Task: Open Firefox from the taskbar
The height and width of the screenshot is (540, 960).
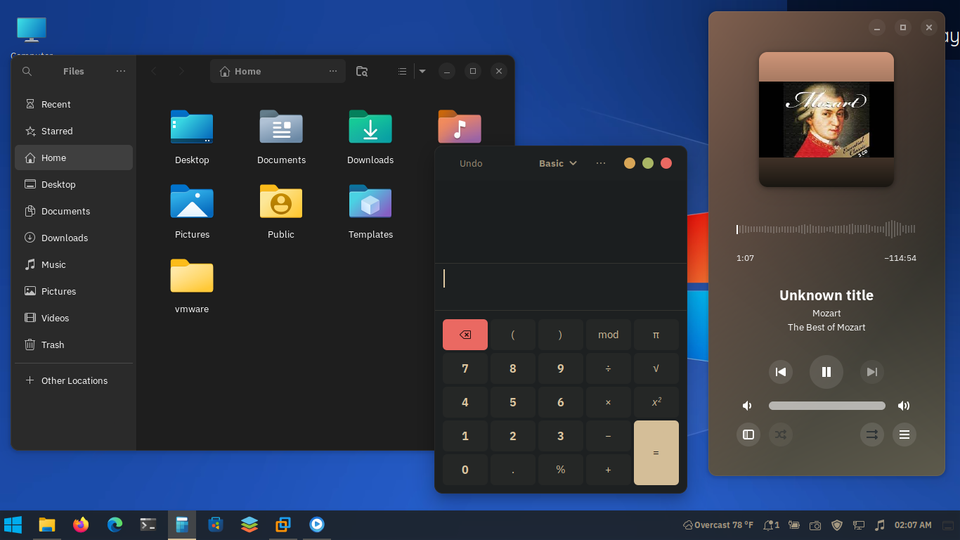Action: [81, 525]
